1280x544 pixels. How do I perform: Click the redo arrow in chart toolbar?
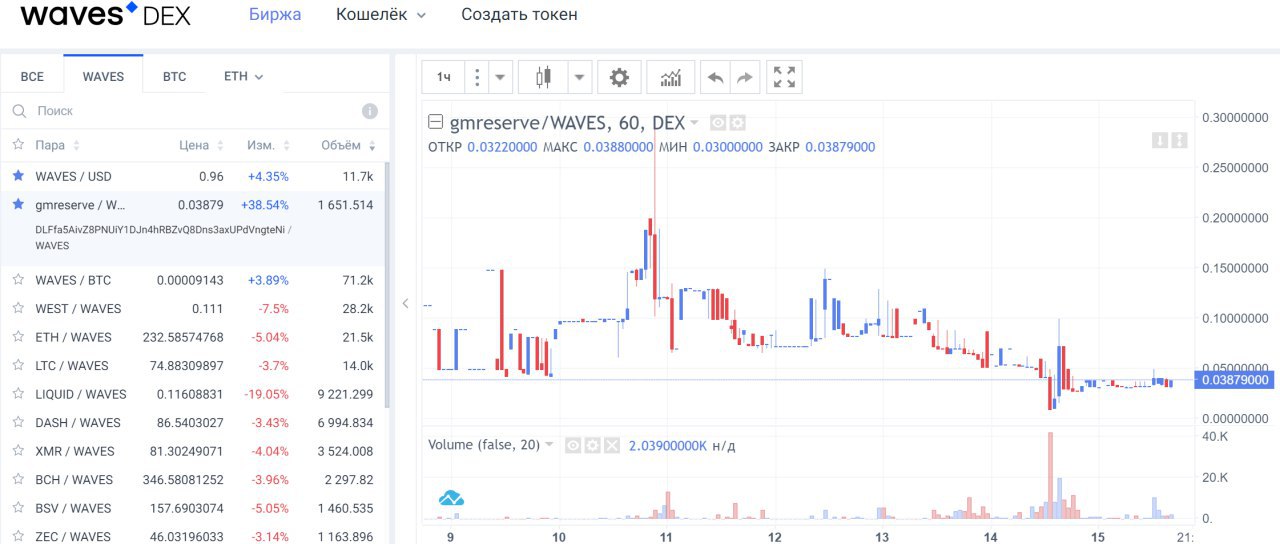(744, 77)
